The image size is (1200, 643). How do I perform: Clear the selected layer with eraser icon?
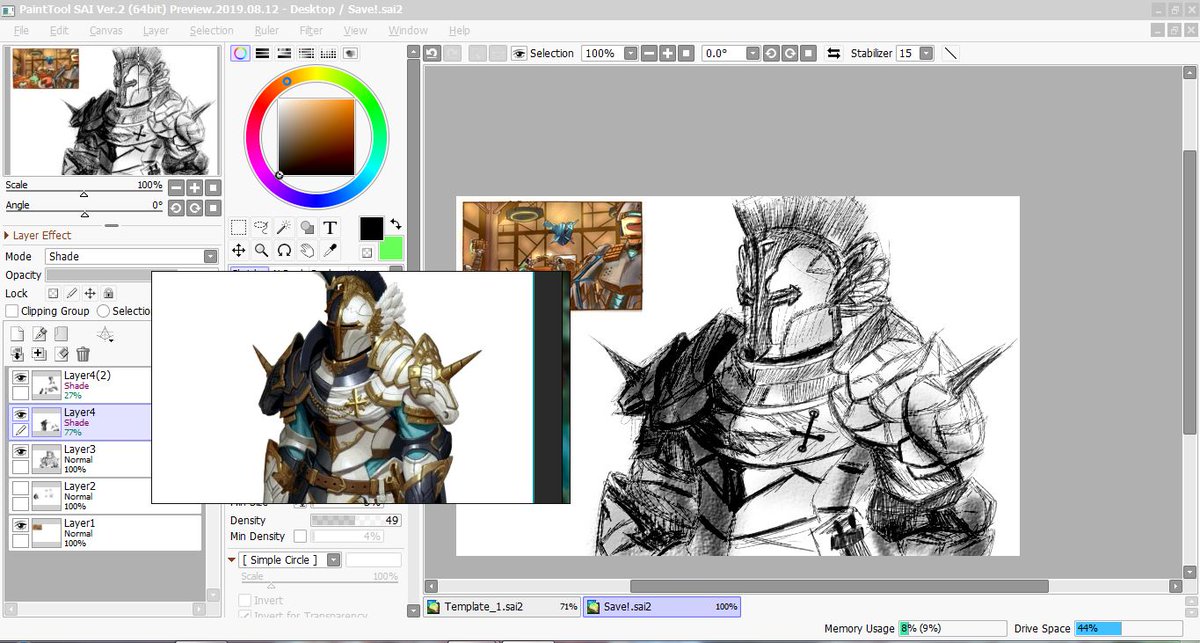coord(61,354)
